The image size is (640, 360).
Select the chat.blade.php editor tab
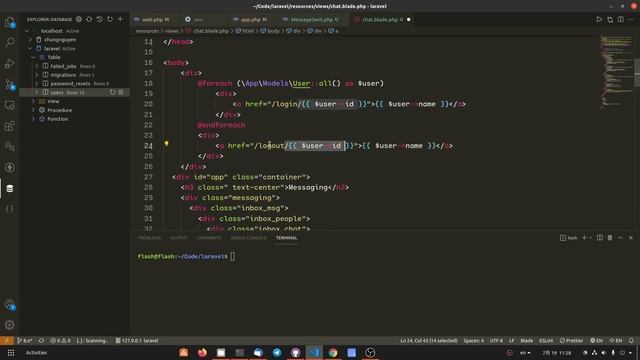click(382, 19)
